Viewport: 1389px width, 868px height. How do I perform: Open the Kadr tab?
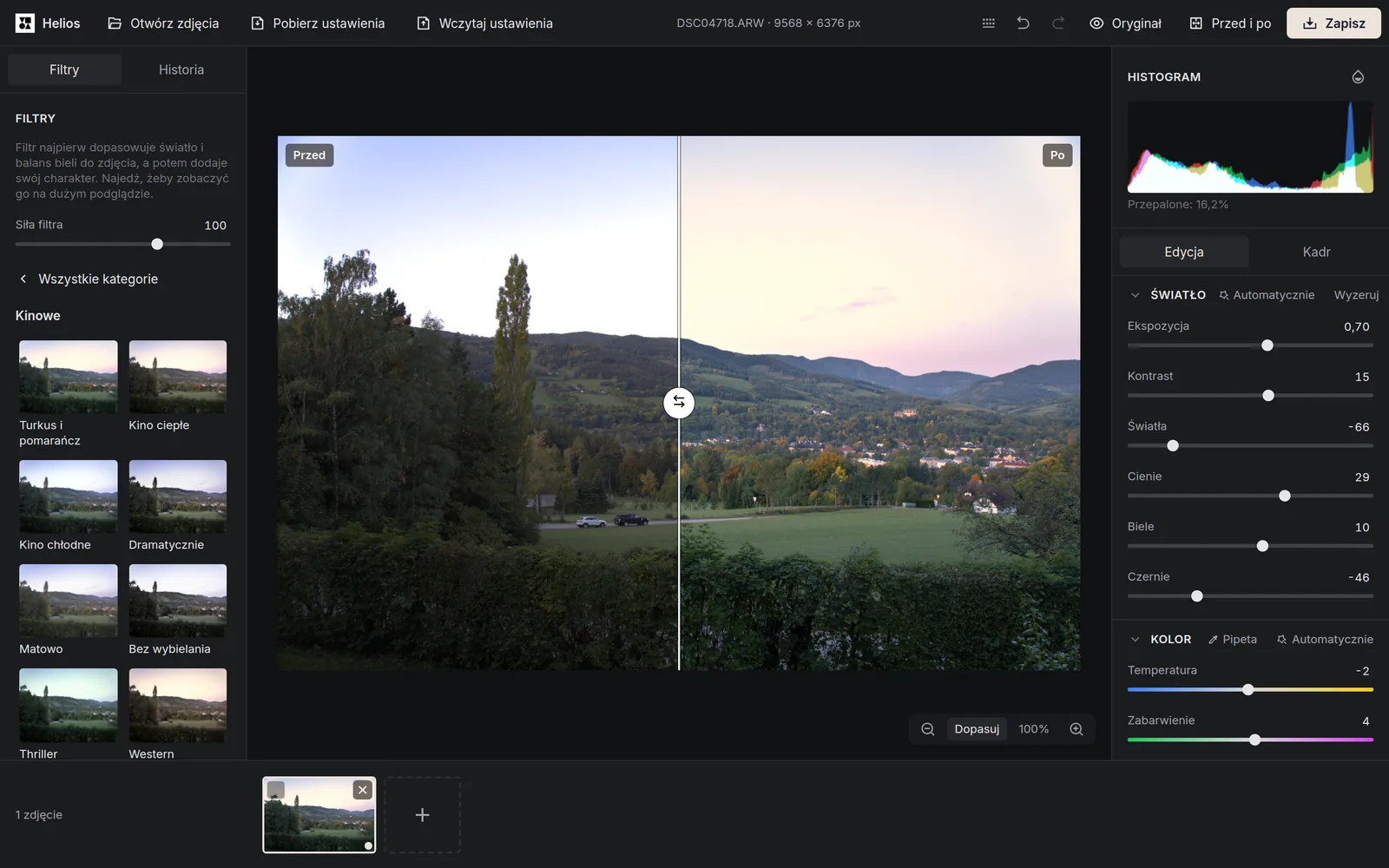(1316, 252)
